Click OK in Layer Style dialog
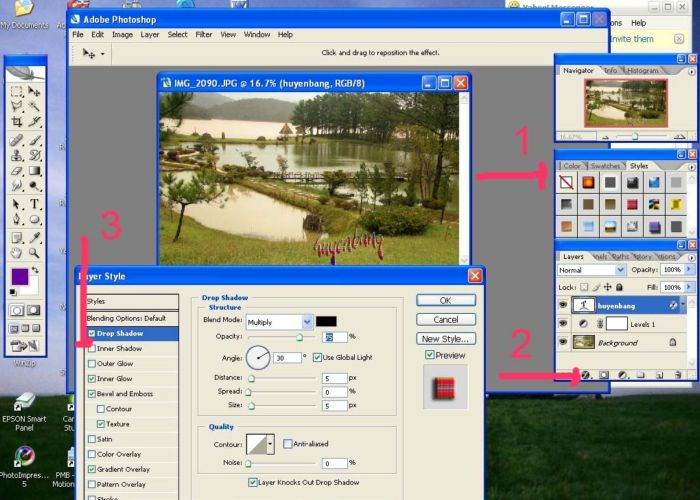700x500 pixels. (446, 300)
